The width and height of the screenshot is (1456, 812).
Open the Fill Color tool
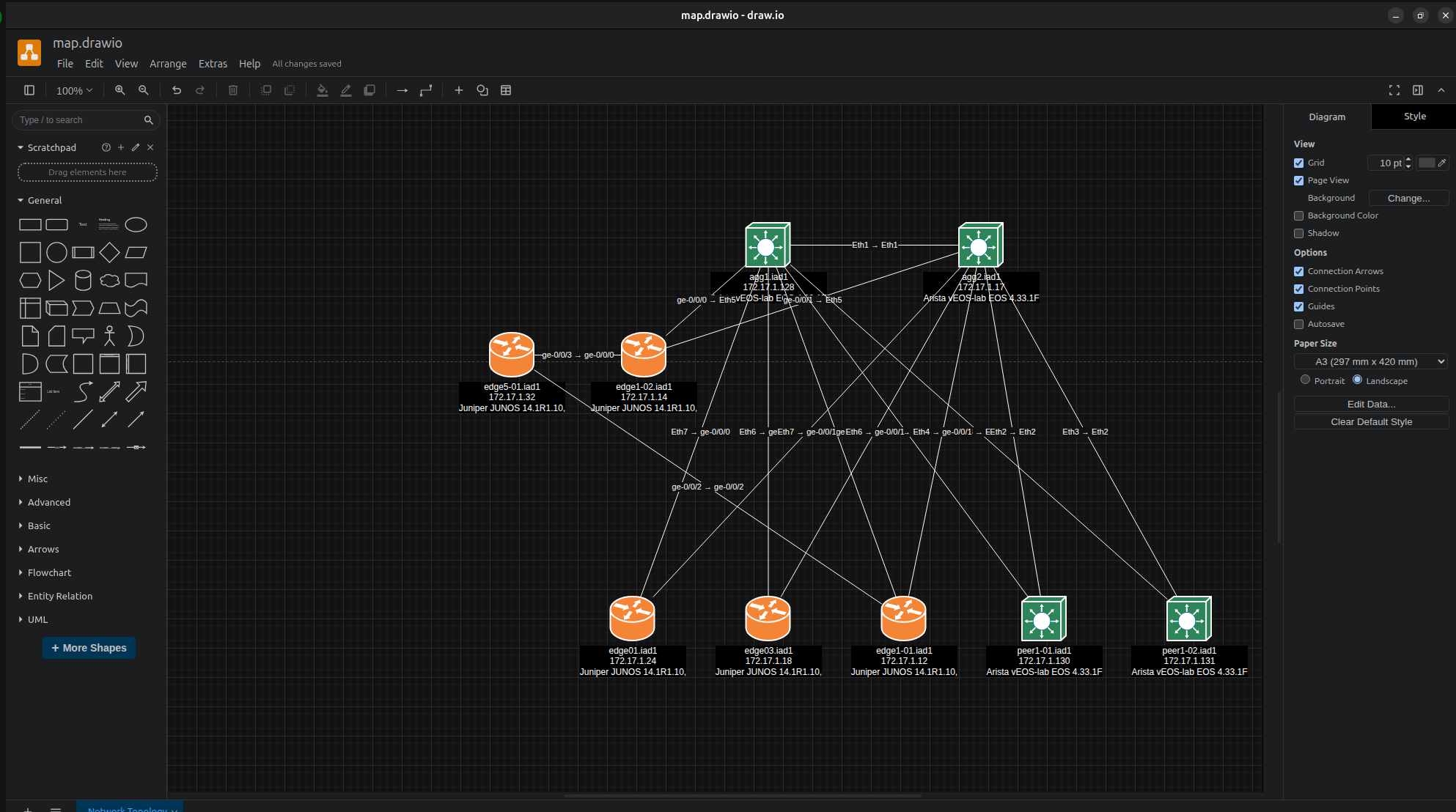pyautogui.click(x=323, y=90)
